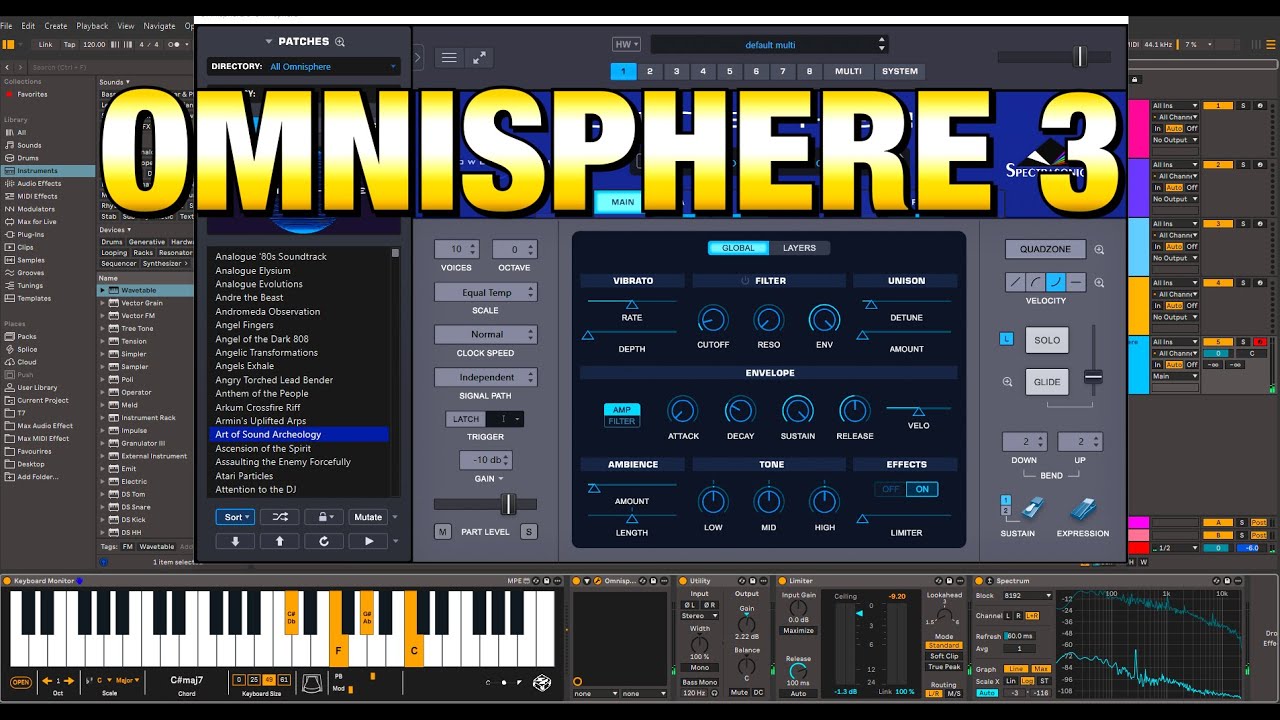Click the expression pedal icon
1280x720 pixels.
pyautogui.click(x=1083, y=509)
